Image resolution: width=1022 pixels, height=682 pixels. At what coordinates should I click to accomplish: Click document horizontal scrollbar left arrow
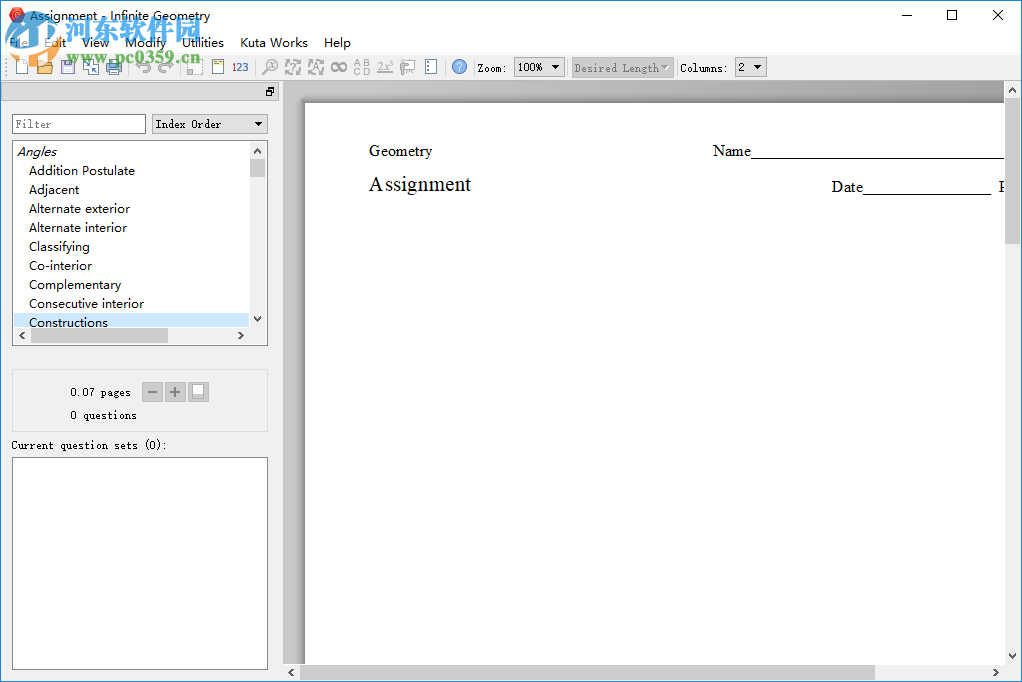click(x=291, y=672)
